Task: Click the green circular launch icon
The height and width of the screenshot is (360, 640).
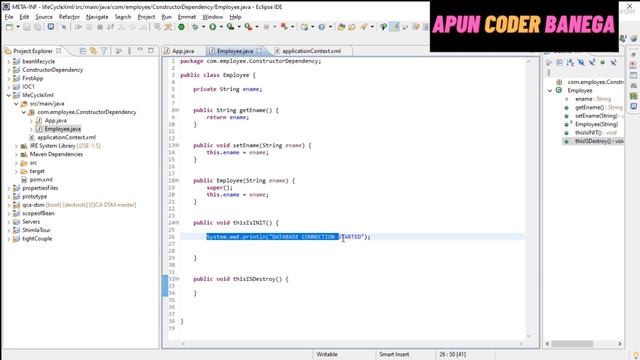Action: (181, 27)
